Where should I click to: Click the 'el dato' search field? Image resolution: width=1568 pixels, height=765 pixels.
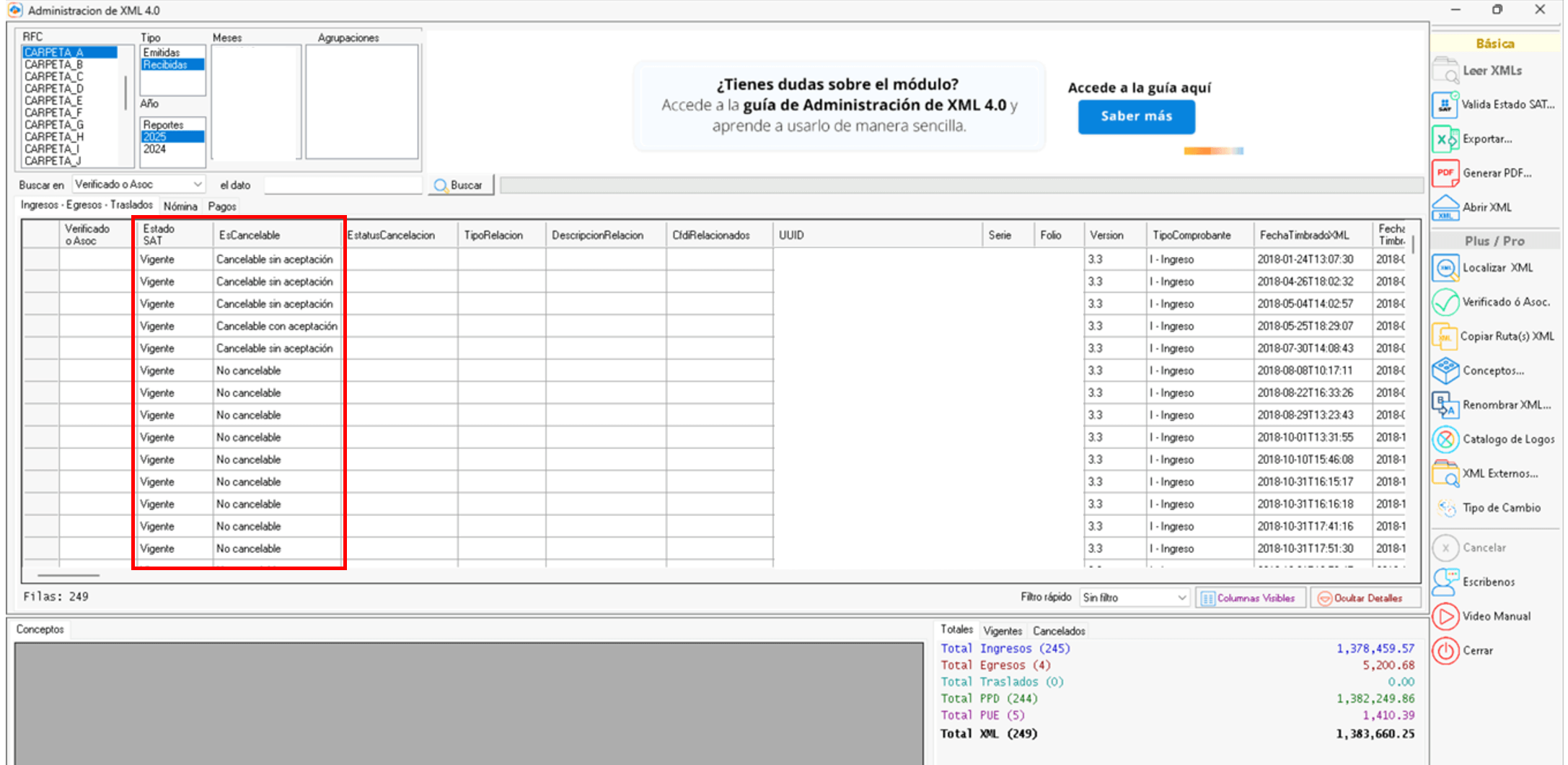343,185
